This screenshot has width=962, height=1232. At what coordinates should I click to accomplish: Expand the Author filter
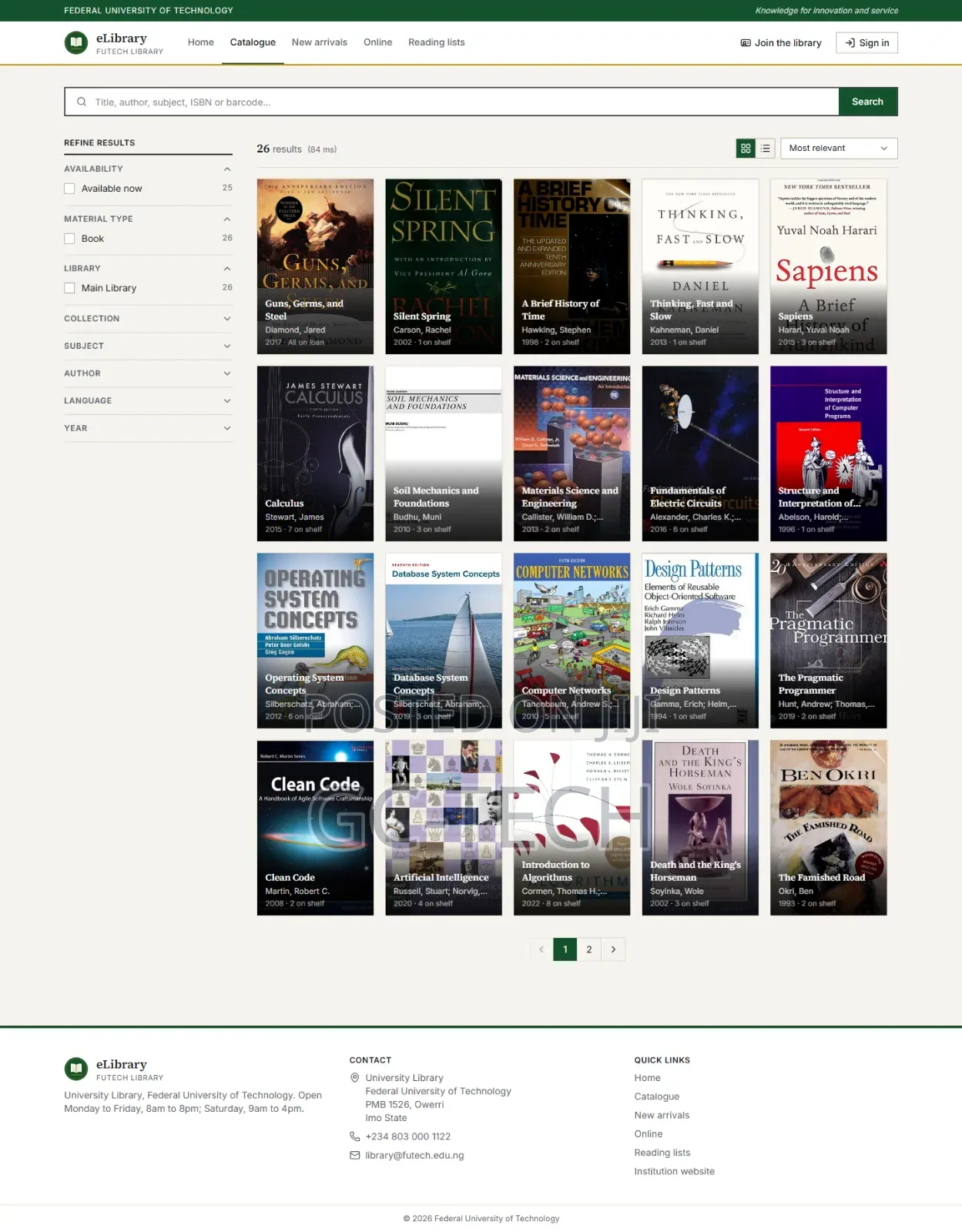[148, 373]
